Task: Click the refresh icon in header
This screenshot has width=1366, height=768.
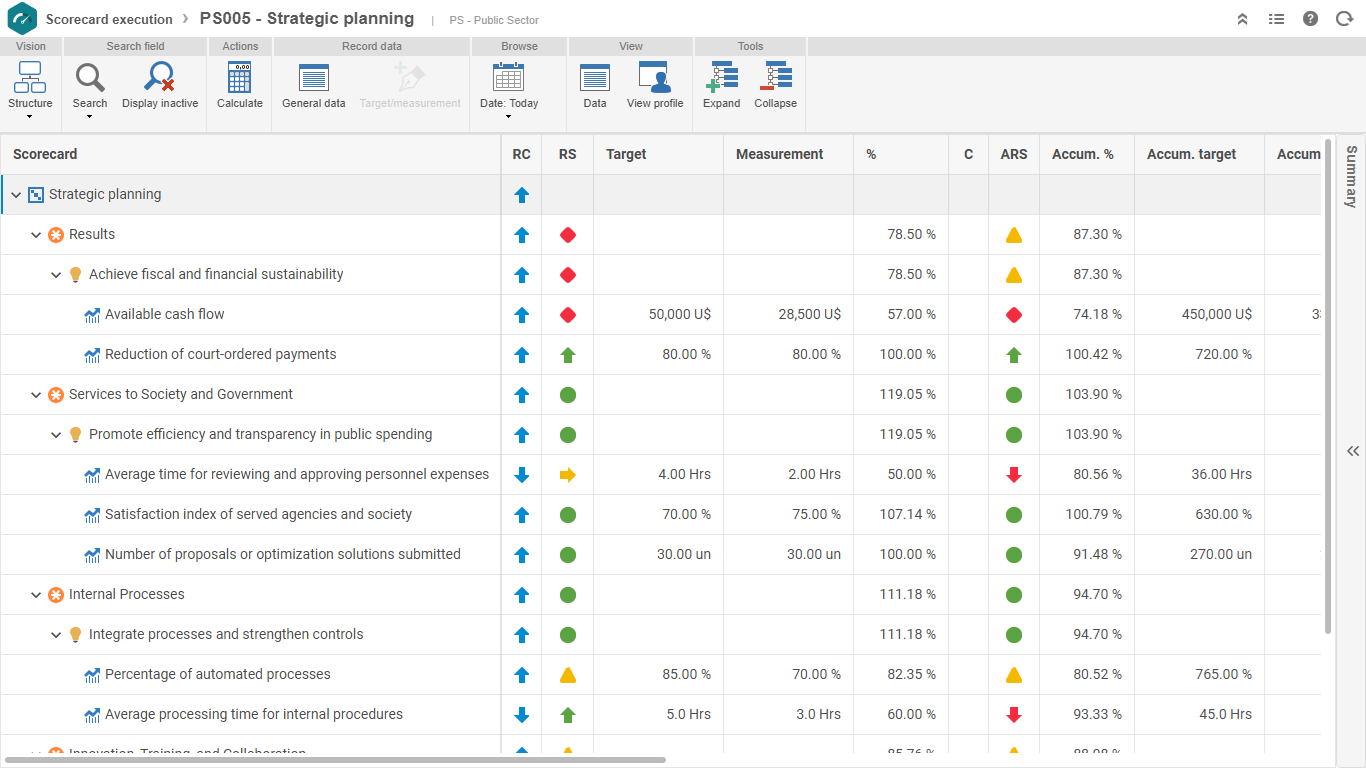Action: click(x=1344, y=19)
